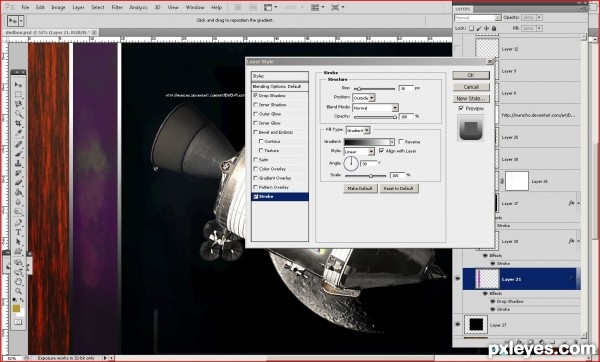Image resolution: width=600 pixels, height=362 pixels.
Task: Select the Blur tool
Action: coord(18,202)
